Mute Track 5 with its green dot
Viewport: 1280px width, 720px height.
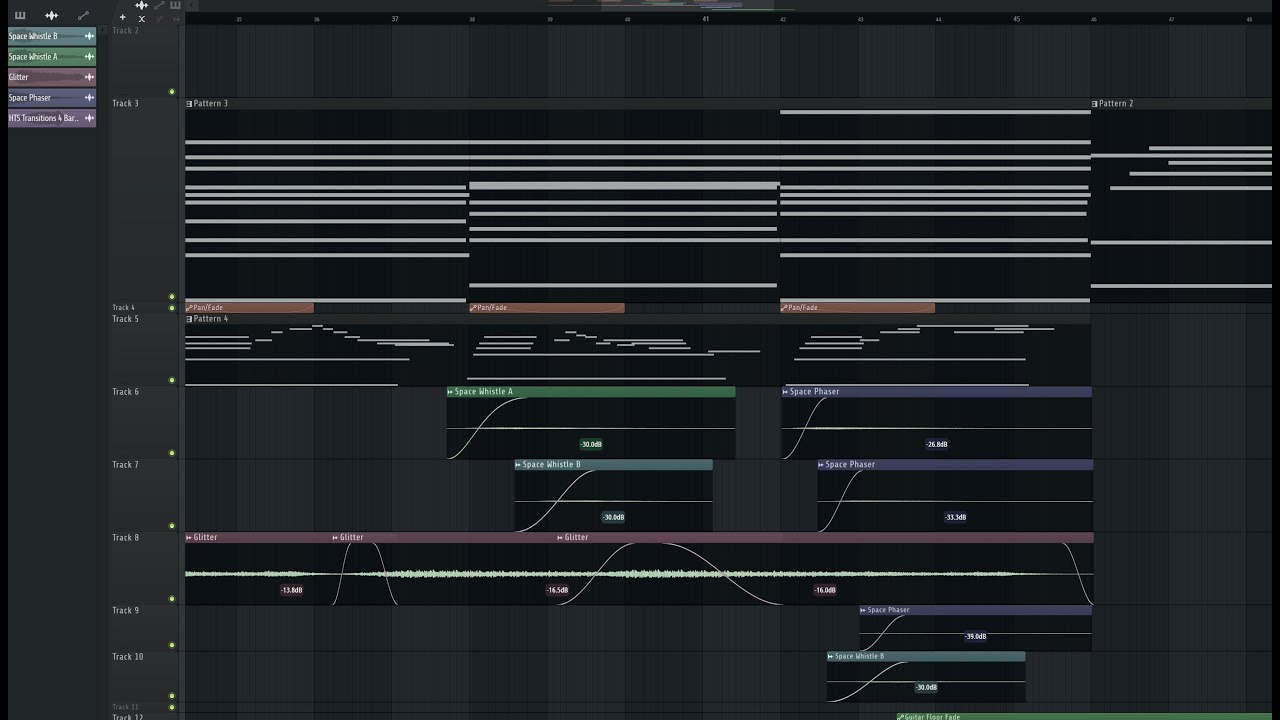click(x=172, y=380)
